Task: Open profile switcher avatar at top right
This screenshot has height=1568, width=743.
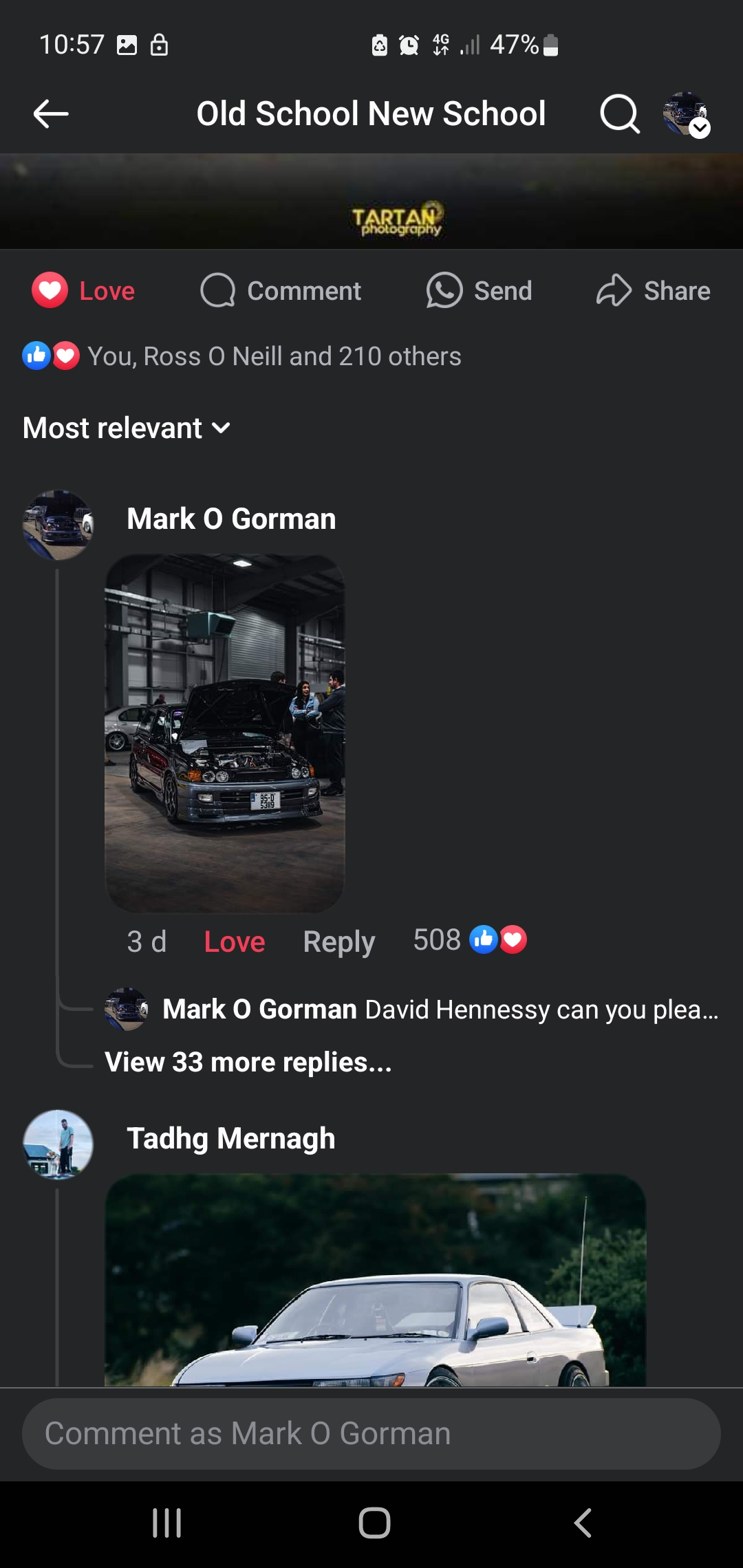Action: pos(686,114)
